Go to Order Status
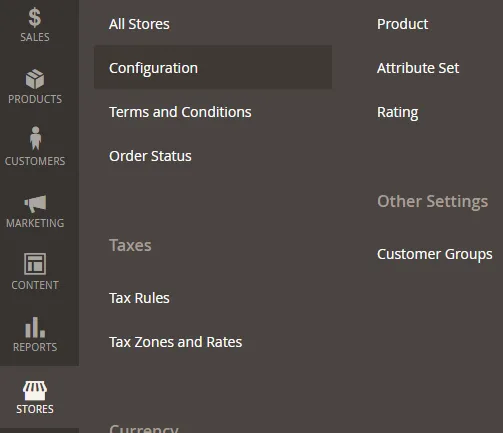Screen dimensions: 503x433 click(150, 156)
